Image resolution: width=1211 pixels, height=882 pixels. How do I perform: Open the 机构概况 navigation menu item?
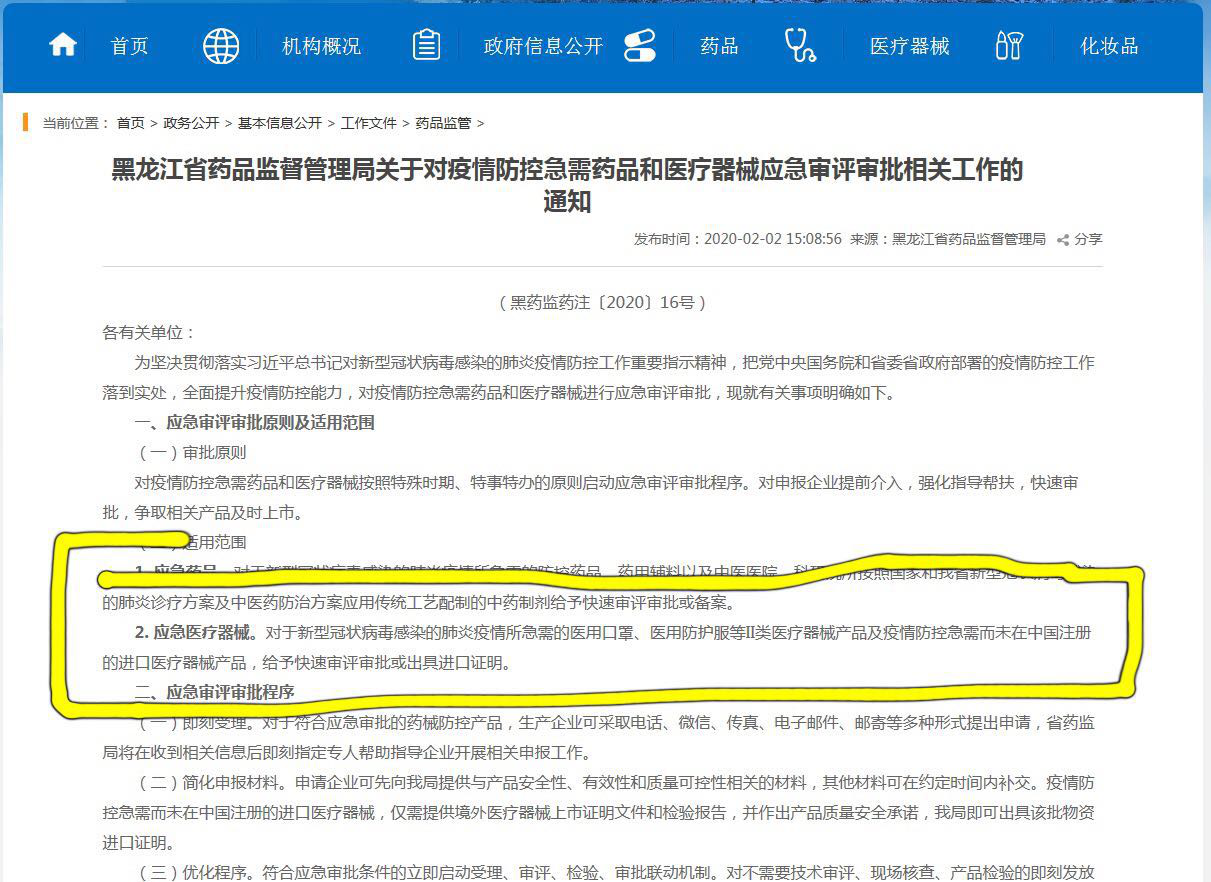(x=321, y=46)
